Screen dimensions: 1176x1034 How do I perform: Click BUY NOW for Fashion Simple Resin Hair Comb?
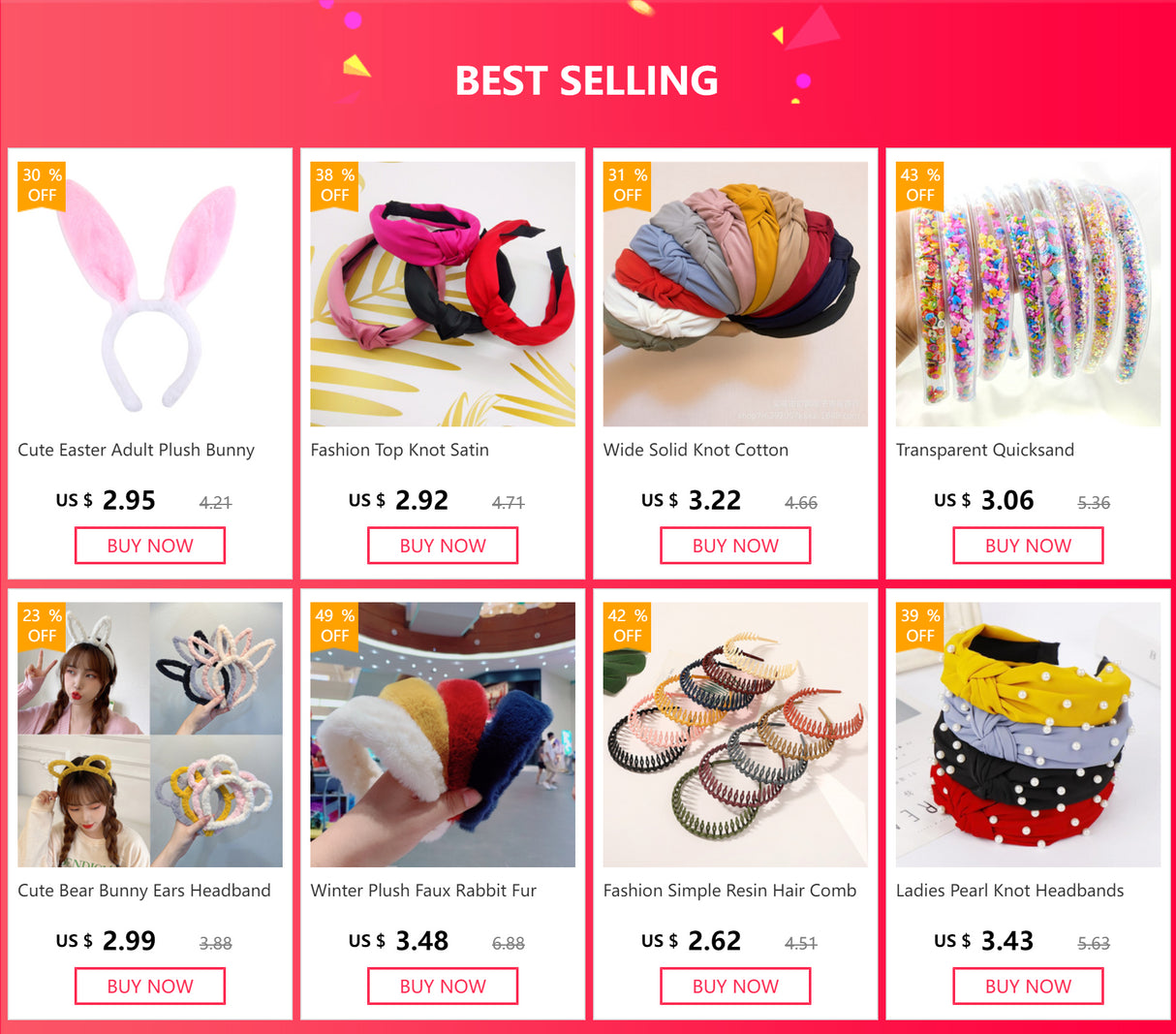735,987
